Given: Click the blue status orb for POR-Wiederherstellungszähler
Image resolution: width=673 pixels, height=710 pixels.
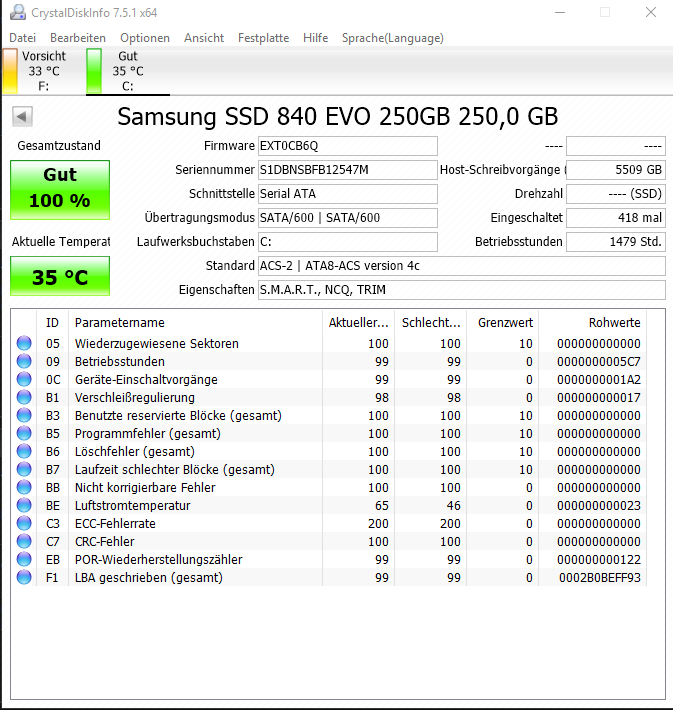Looking at the screenshot, I should tap(24, 559).
